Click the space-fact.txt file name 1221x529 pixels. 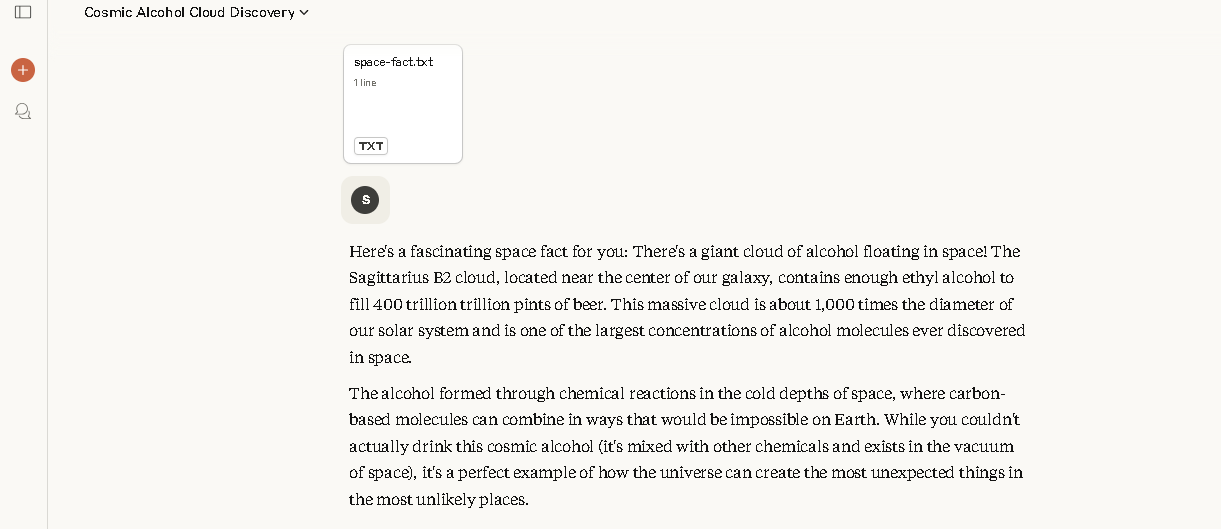coord(393,62)
